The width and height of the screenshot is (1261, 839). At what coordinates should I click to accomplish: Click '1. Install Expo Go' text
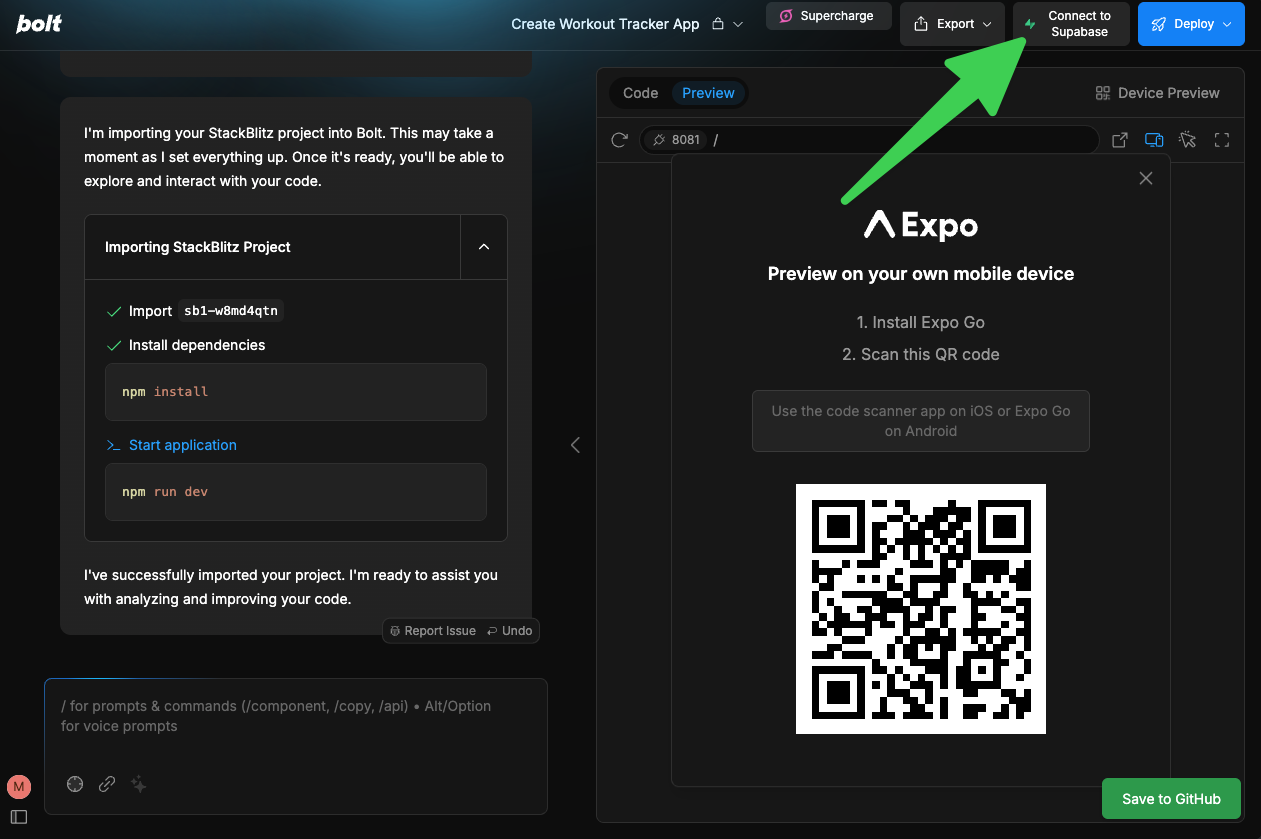(x=921, y=322)
